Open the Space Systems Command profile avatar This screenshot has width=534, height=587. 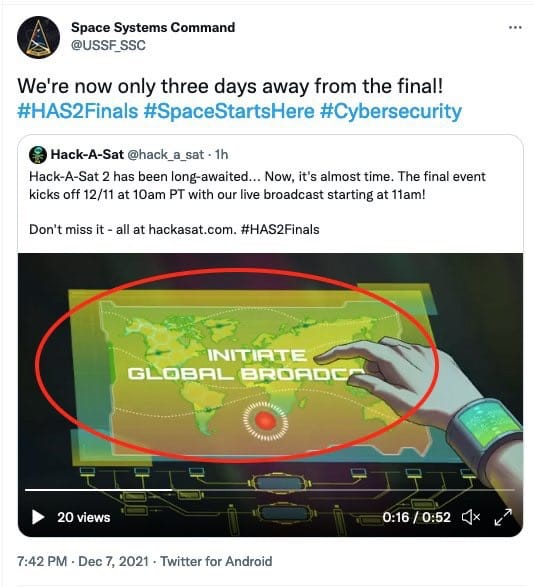click(38, 37)
